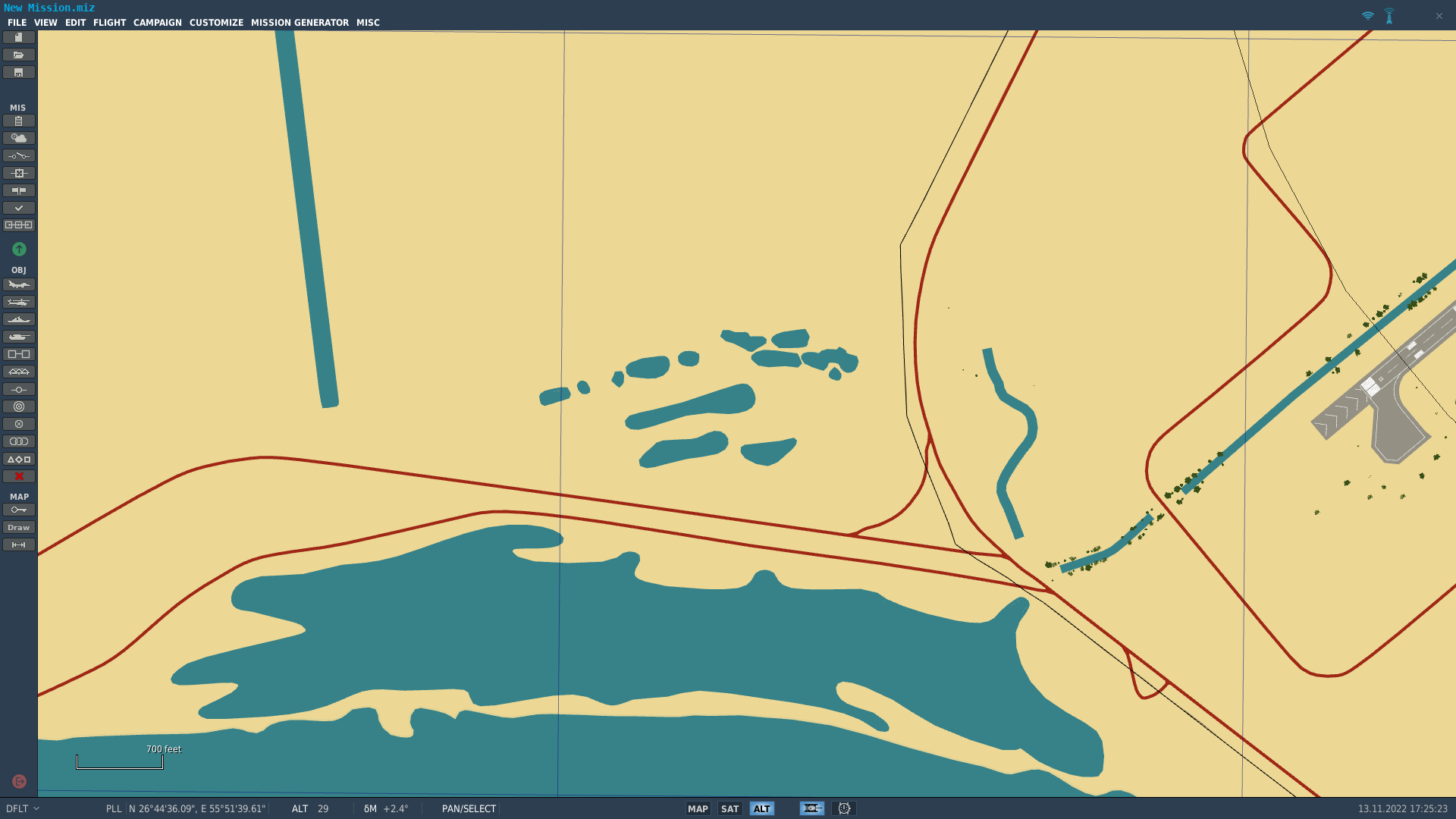Open the triggers switch icon
The image size is (1456, 819).
click(19, 155)
